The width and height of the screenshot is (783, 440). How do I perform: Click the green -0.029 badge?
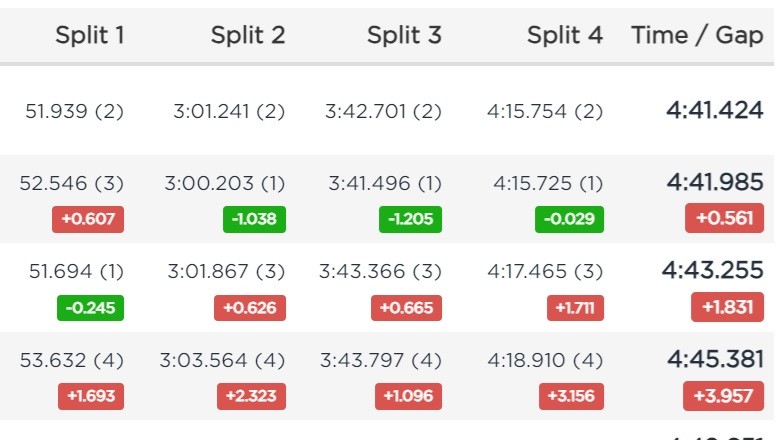click(569, 219)
